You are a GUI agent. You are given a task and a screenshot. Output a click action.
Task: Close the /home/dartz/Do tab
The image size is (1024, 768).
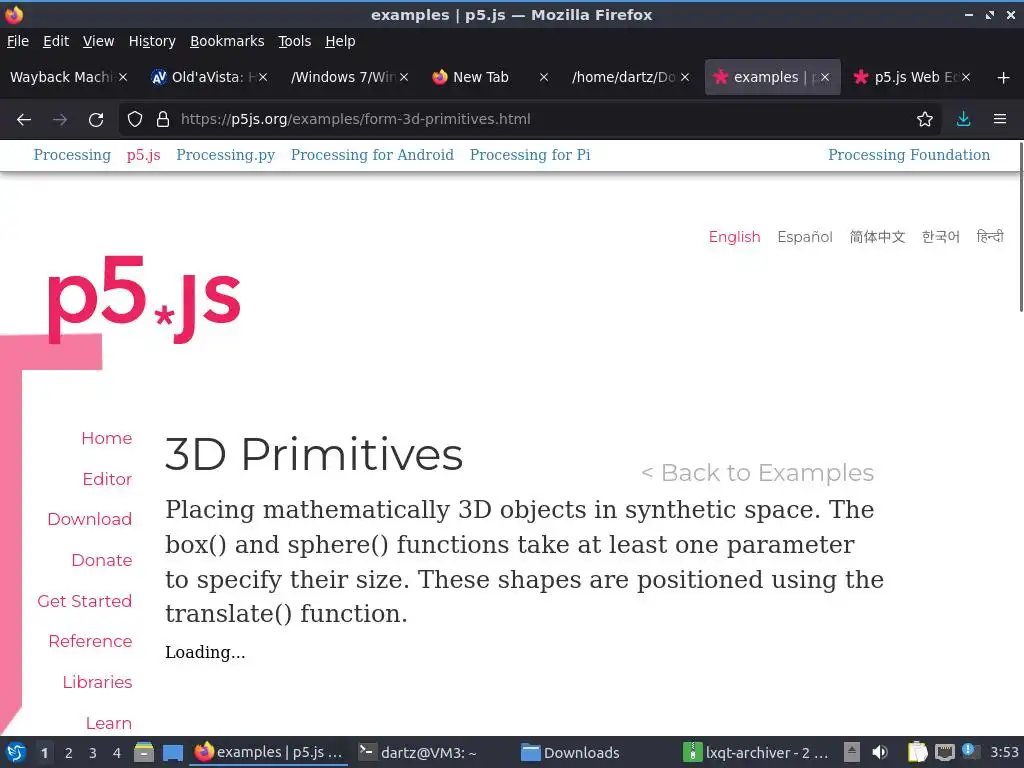tap(684, 77)
